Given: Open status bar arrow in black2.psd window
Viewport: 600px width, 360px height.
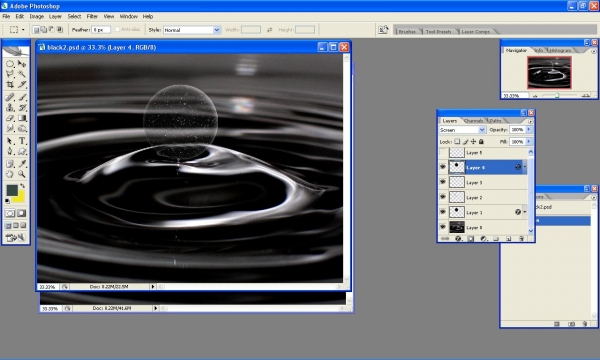Looking at the screenshot, I should (x=153, y=287).
